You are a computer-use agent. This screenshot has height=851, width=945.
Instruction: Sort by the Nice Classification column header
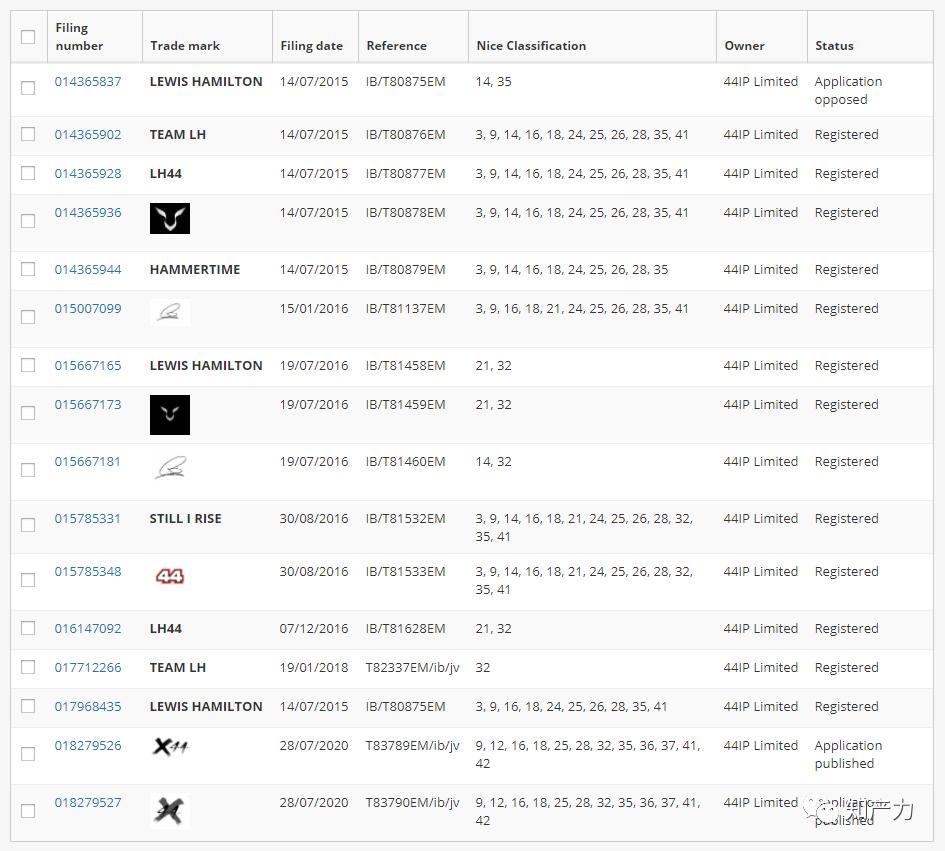pos(531,46)
